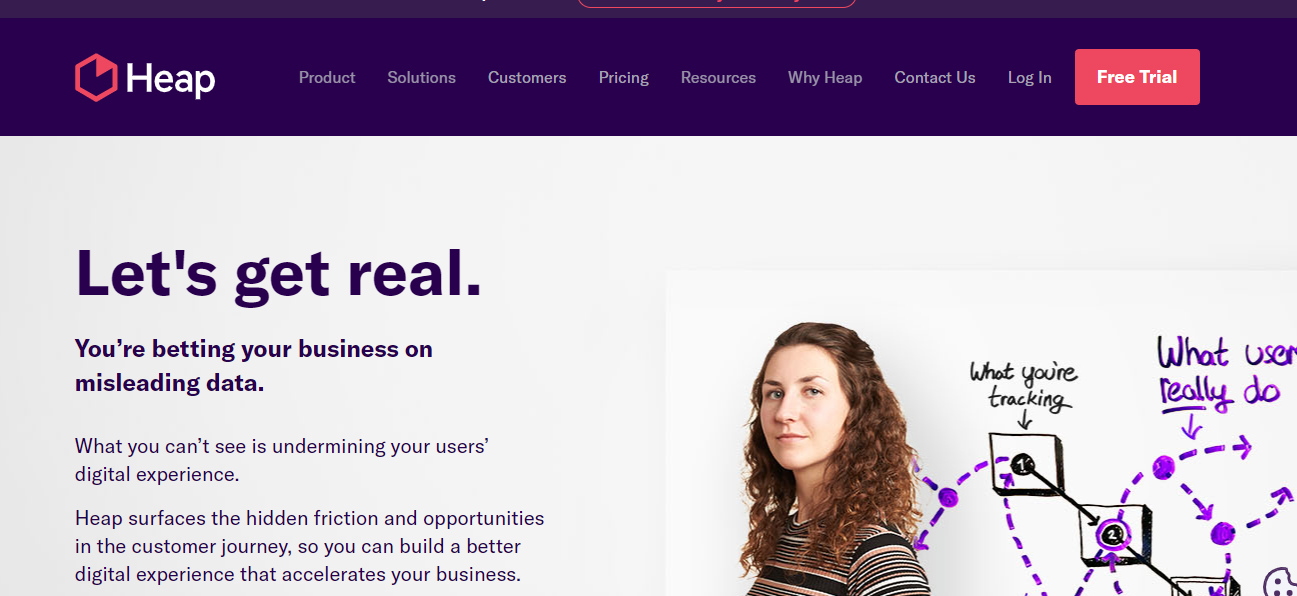The height and width of the screenshot is (596, 1297).
Task: Go to the Pricing page
Action: coord(624,77)
